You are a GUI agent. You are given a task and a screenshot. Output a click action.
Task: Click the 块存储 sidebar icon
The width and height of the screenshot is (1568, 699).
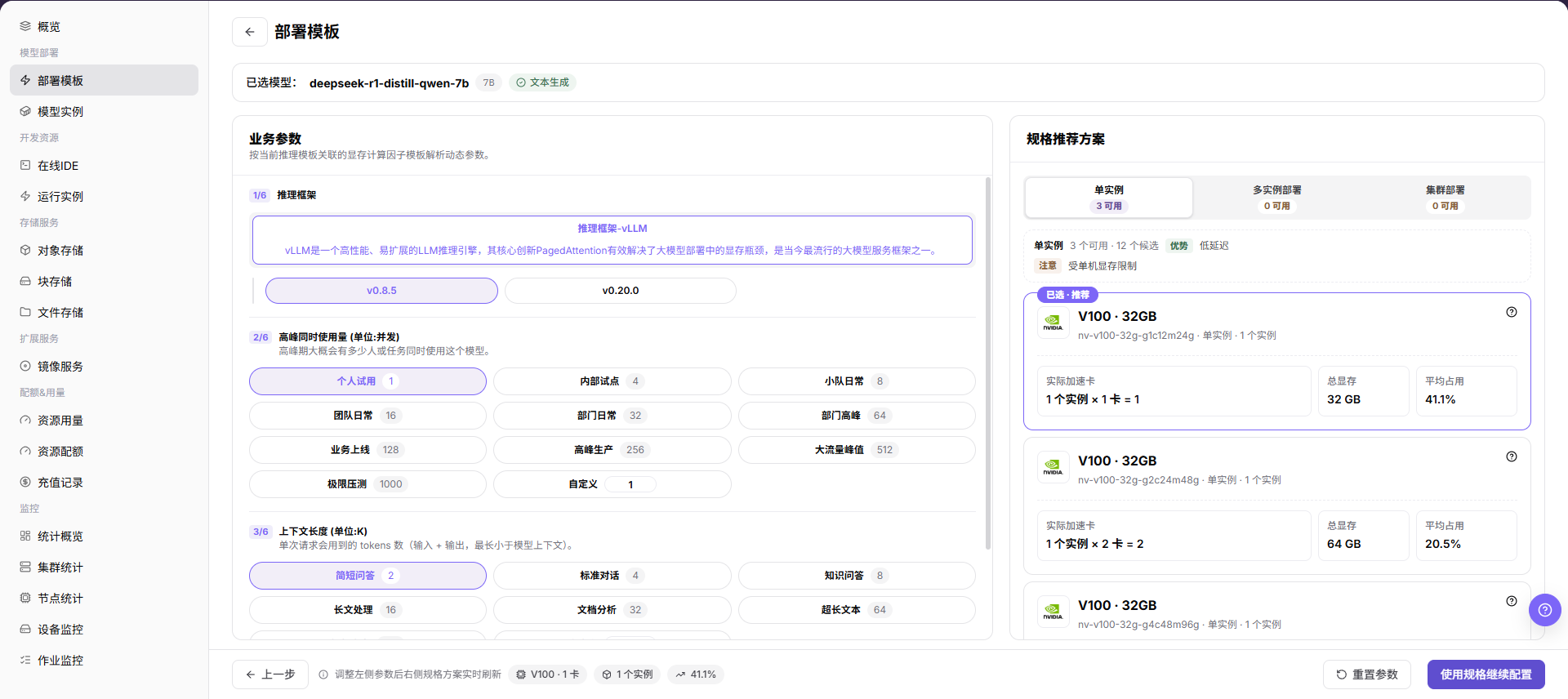tap(25, 281)
